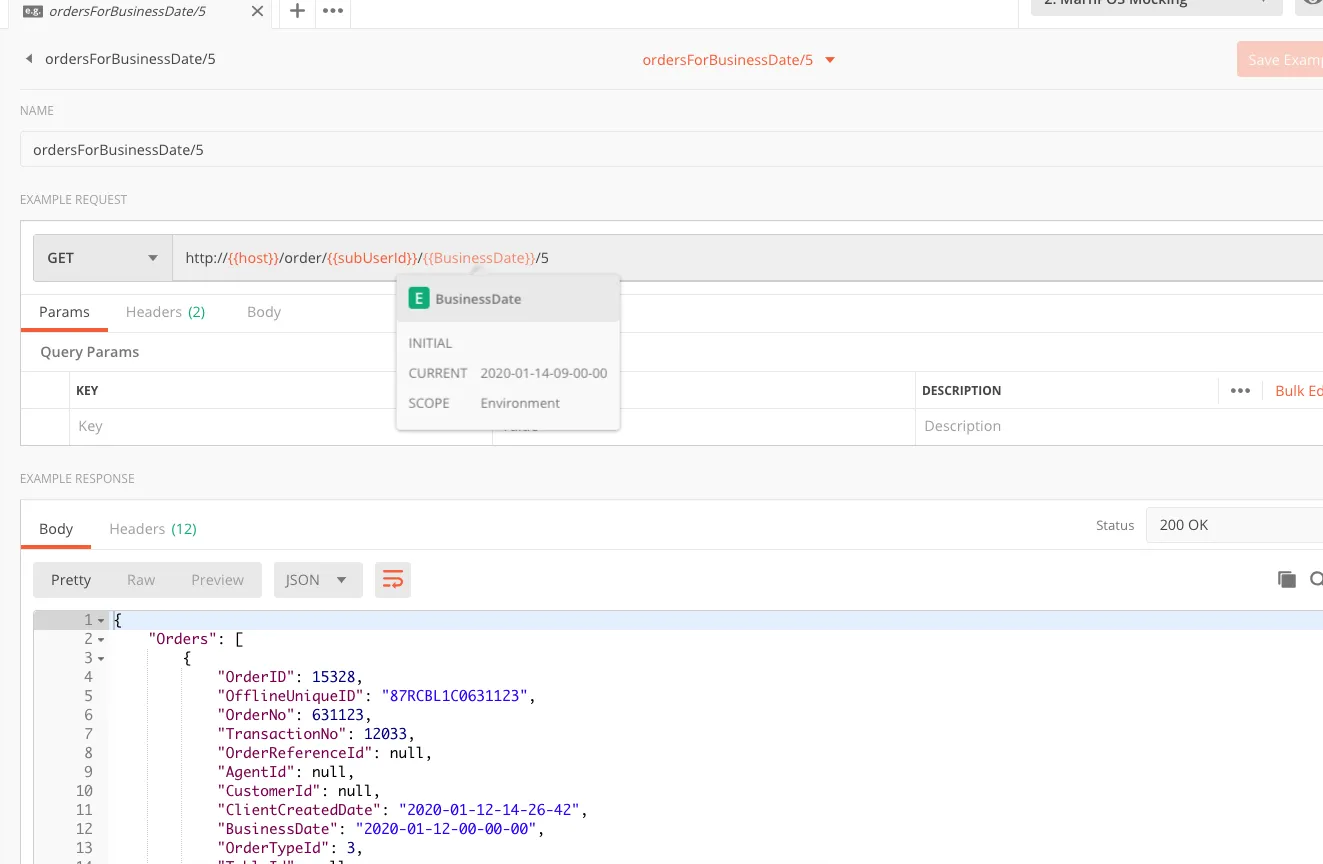Switch to the request Headers (2) tab
Screen dimensions: 1323x864
click(x=165, y=312)
